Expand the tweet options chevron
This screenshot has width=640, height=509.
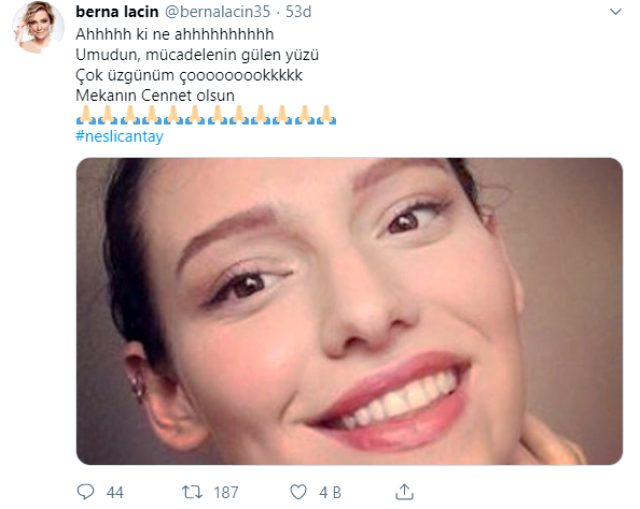click(614, 12)
